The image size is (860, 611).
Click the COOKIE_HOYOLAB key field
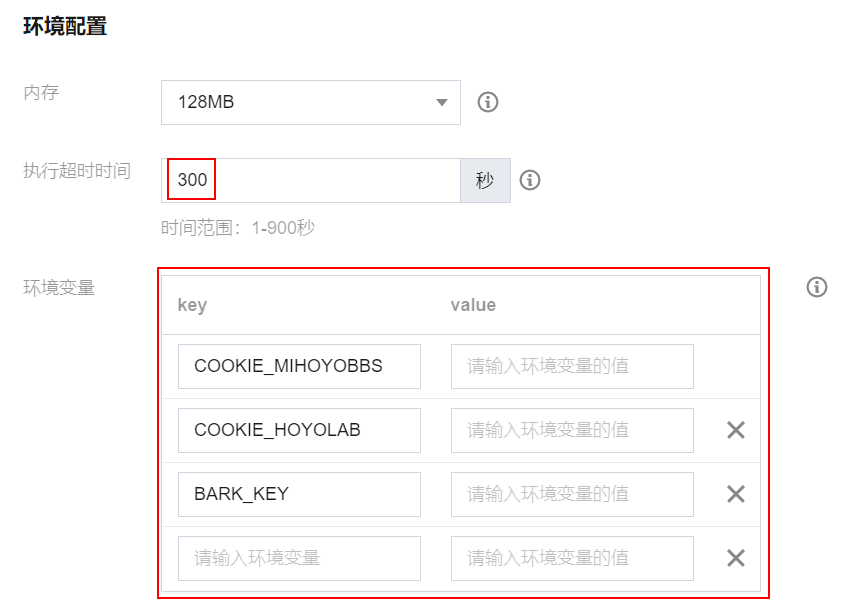pos(299,430)
